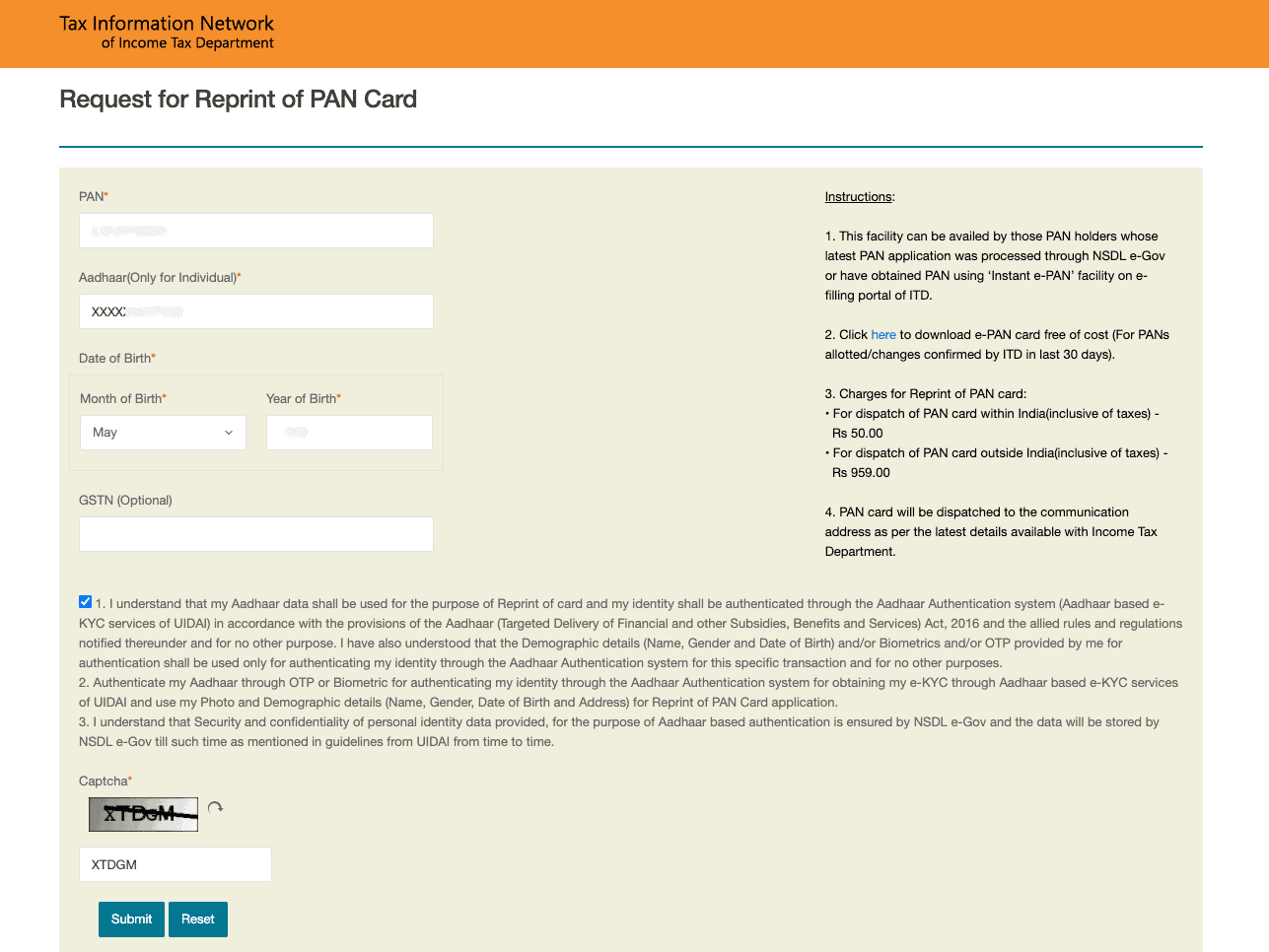Screen dimensions: 1269x952
Task: Click the XTDGM captcha picture
Action: coord(143,814)
